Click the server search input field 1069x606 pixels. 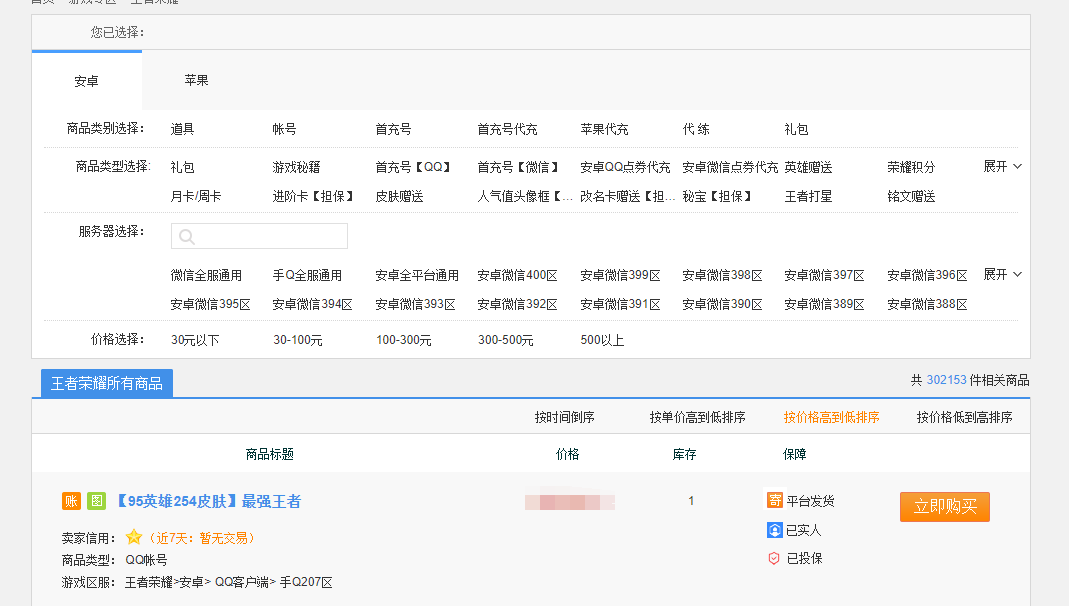259,236
